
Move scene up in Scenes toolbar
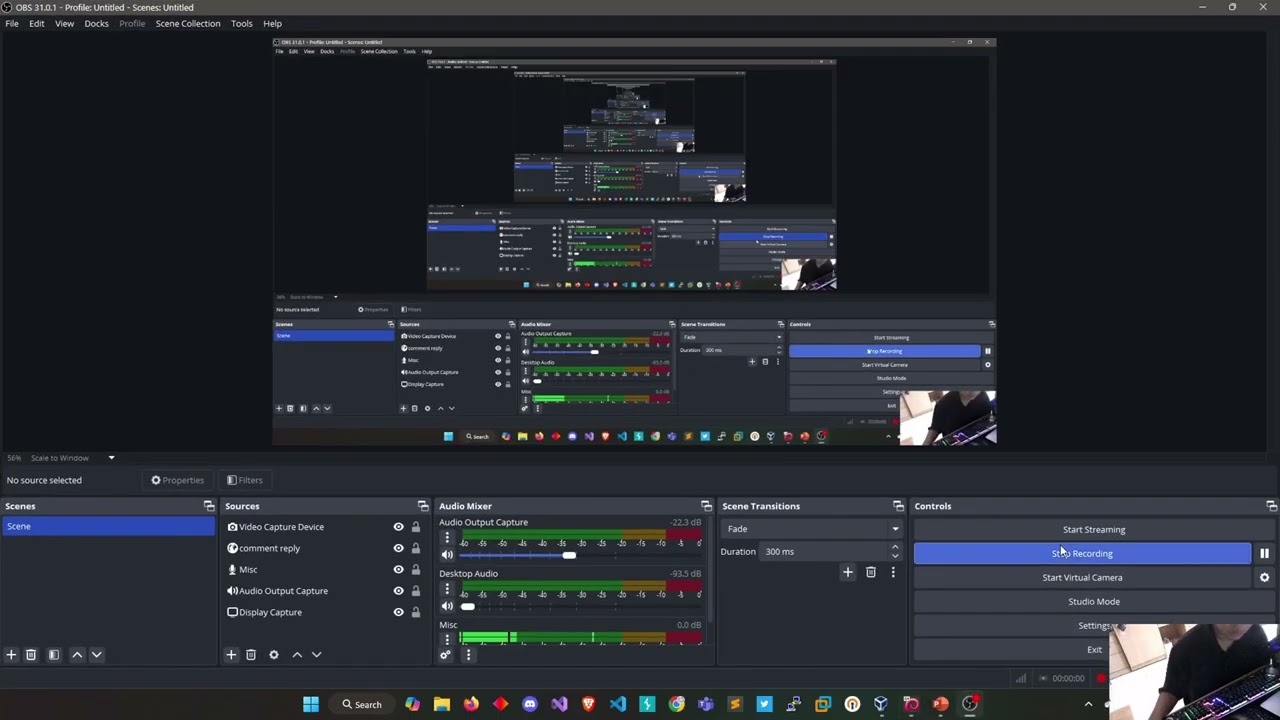tap(77, 655)
